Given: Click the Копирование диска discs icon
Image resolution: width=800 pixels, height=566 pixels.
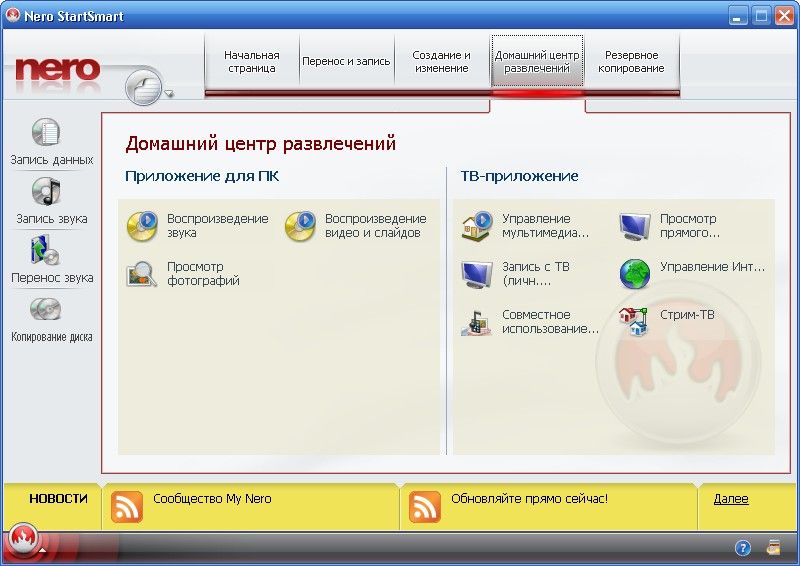Looking at the screenshot, I should pyautogui.click(x=45, y=309).
